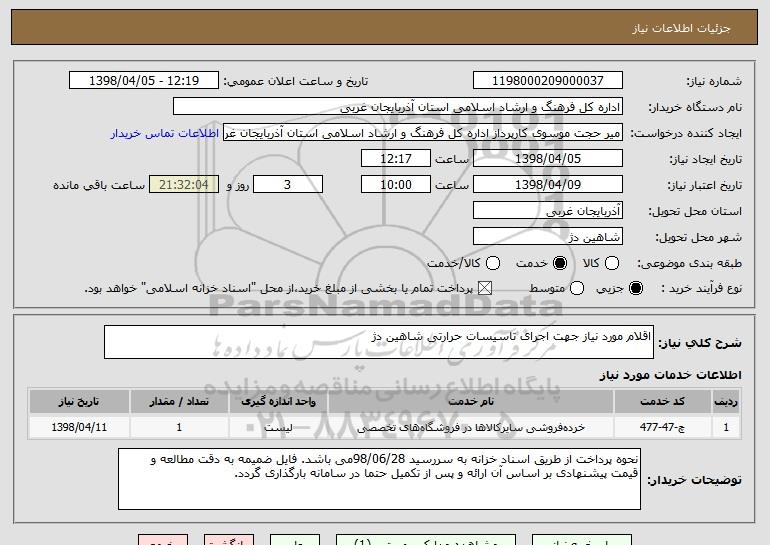Click the توضیحات خریدار text area
The image size is (770, 545).
coord(379,479)
